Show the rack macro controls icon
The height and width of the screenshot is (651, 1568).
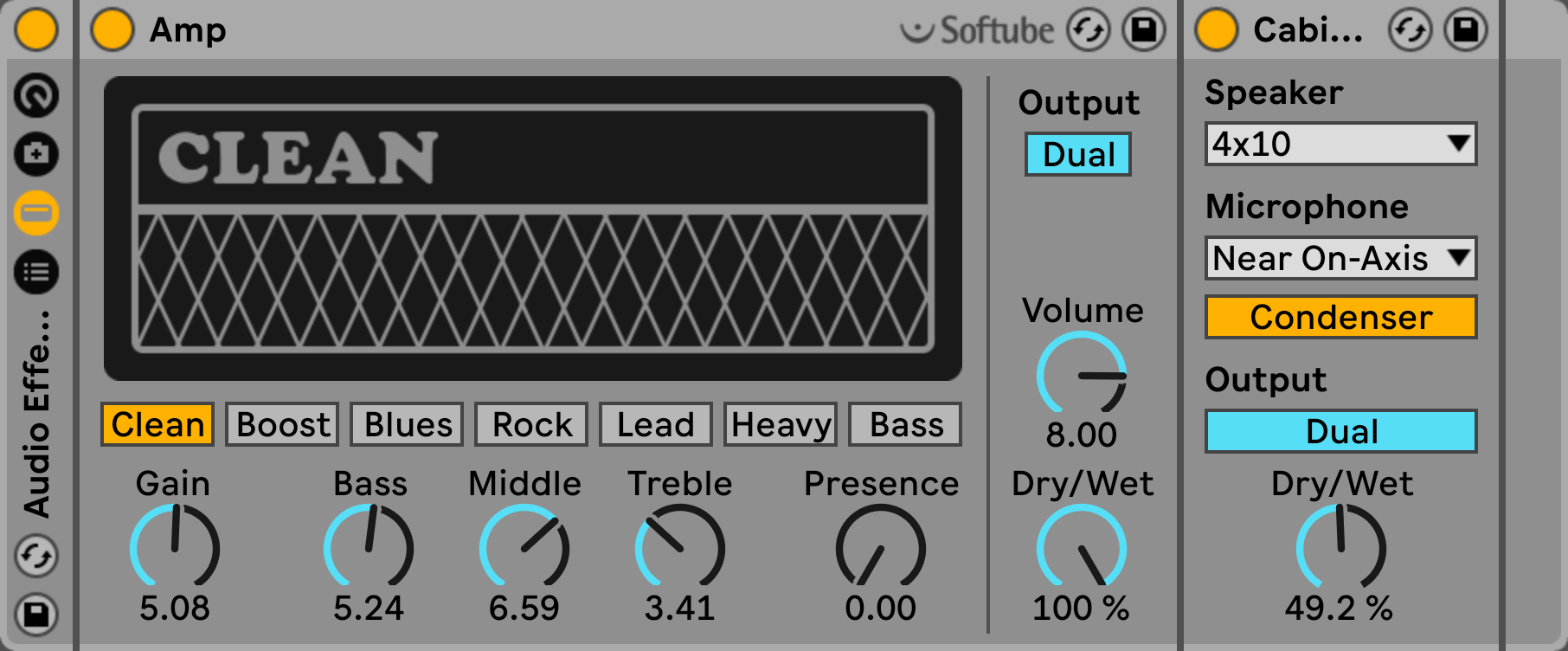pos(36,95)
